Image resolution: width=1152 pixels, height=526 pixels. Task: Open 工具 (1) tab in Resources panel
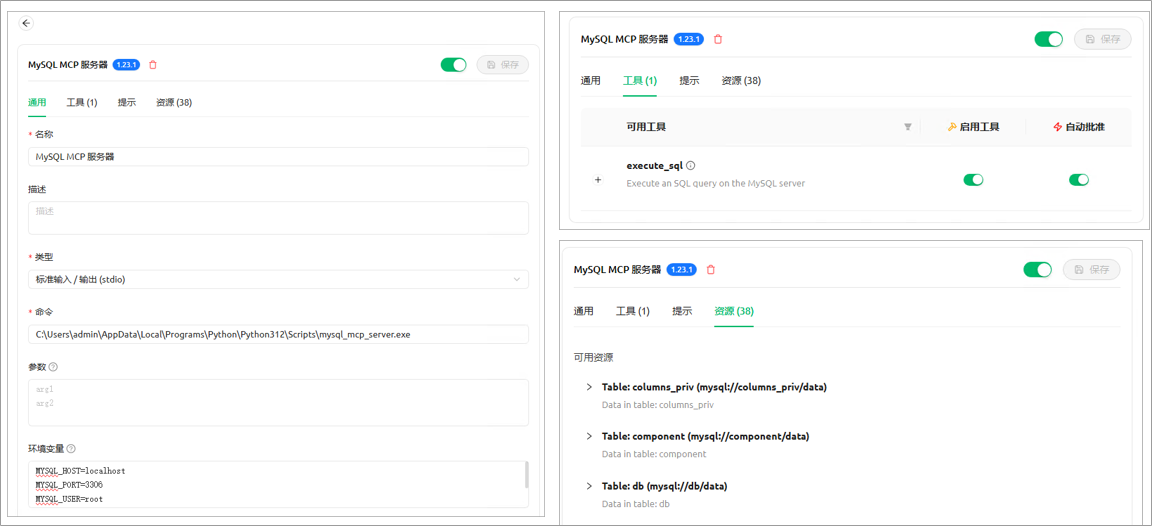click(x=633, y=311)
